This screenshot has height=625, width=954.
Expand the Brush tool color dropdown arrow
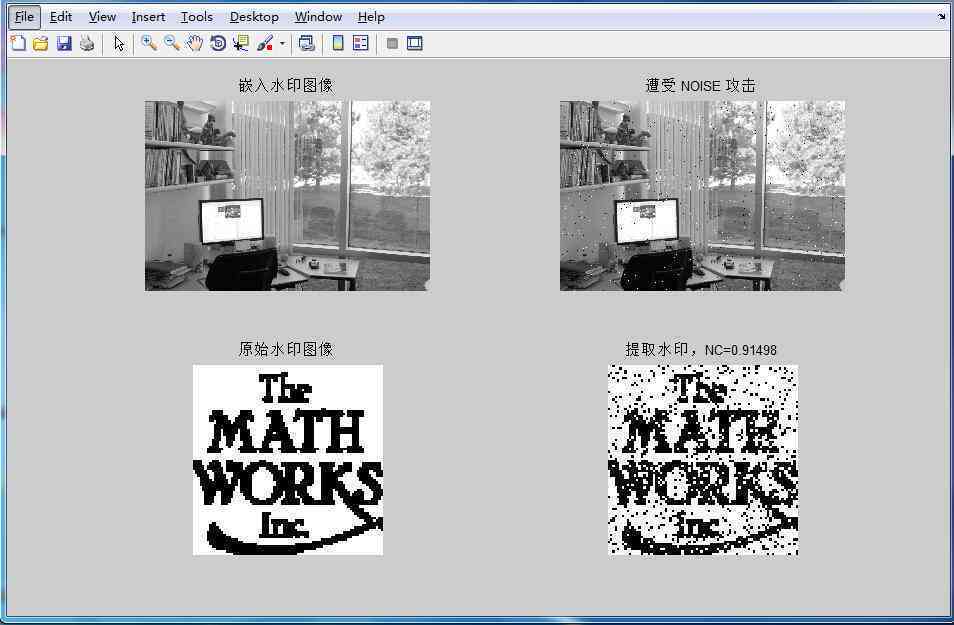[x=282, y=43]
